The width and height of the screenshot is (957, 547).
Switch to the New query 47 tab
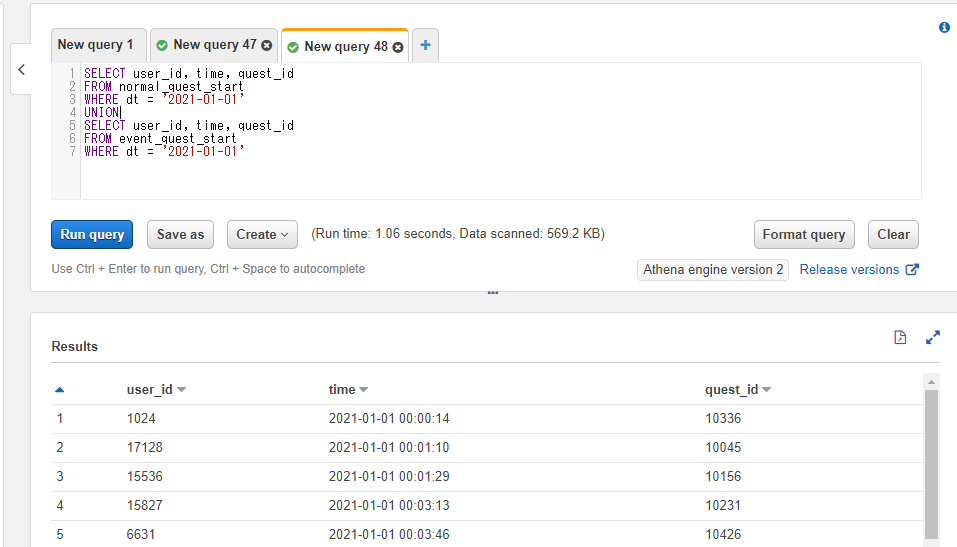(x=214, y=45)
